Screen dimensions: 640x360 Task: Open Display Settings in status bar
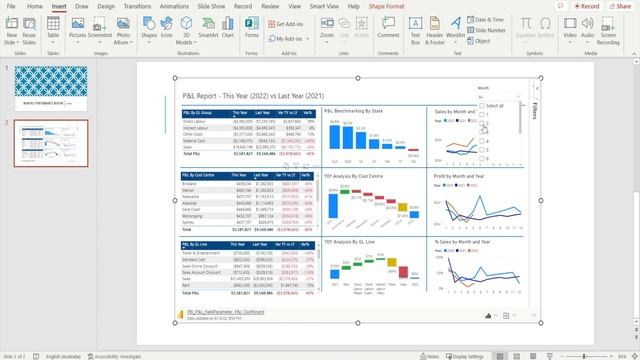[x=465, y=356]
